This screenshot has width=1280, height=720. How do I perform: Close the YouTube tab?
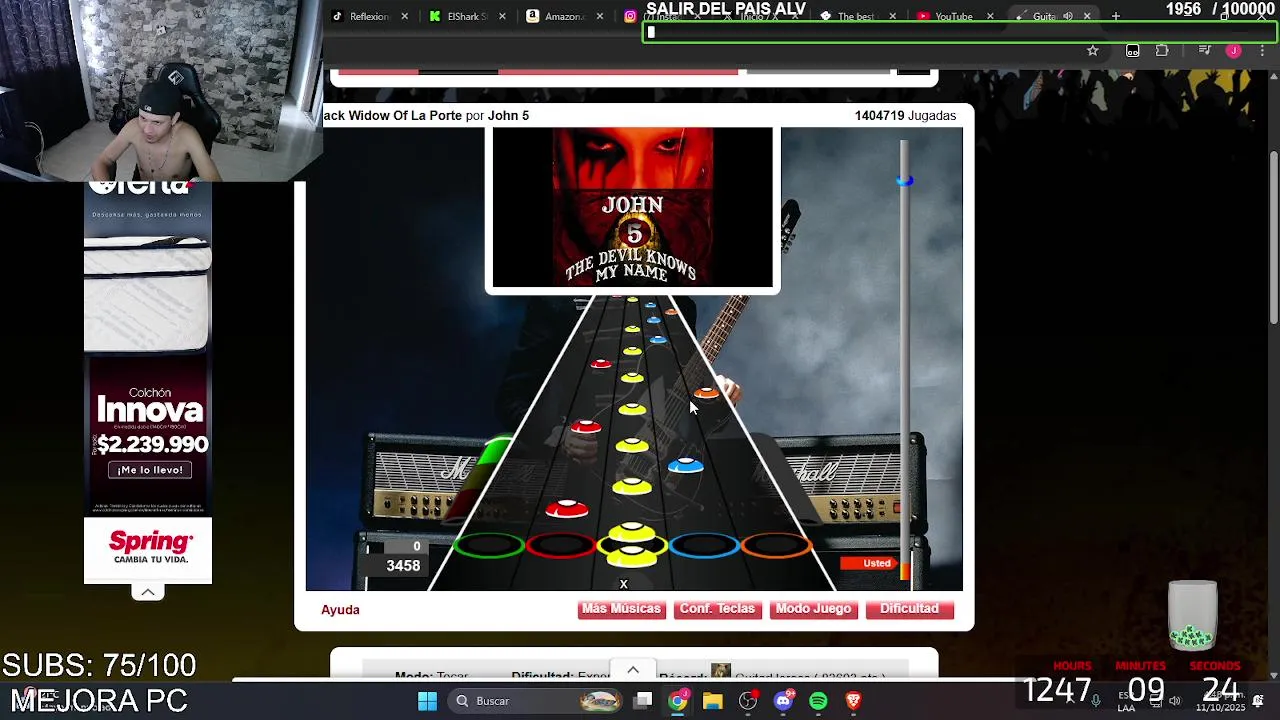[990, 16]
